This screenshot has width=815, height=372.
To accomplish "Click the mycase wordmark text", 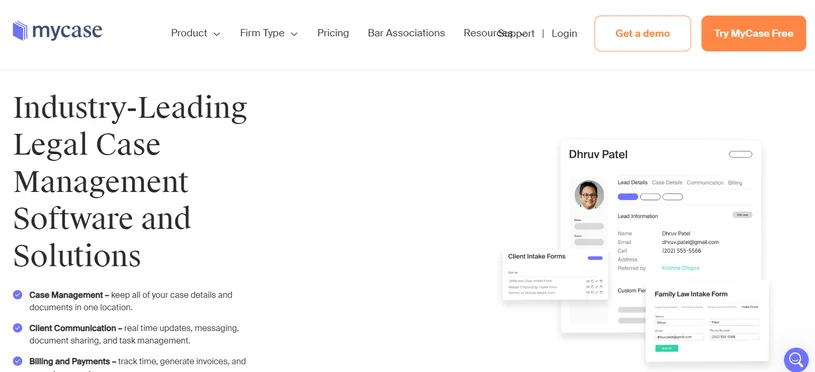I will [67, 31].
